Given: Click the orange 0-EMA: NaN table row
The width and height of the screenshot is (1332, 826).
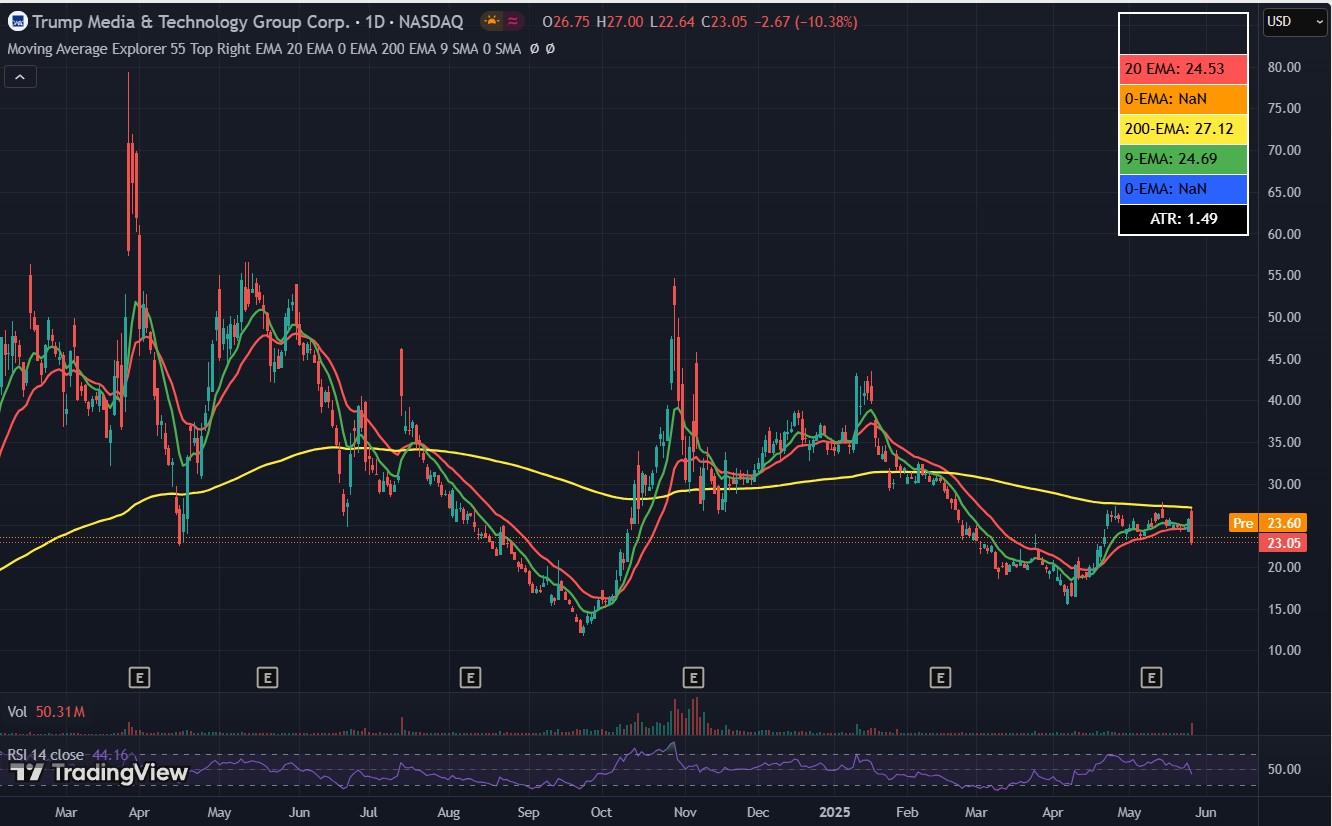Looking at the screenshot, I should pyautogui.click(x=1183, y=99).
